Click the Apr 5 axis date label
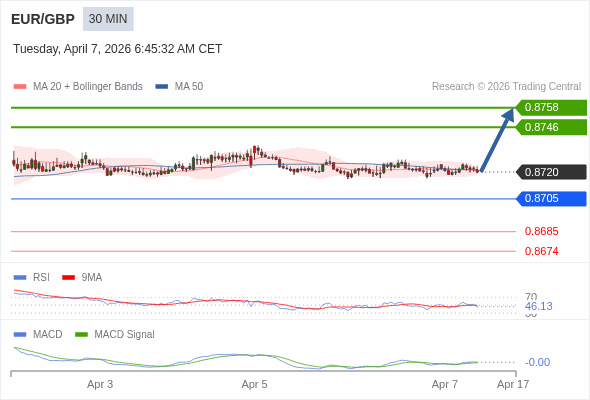 [254, 385]
